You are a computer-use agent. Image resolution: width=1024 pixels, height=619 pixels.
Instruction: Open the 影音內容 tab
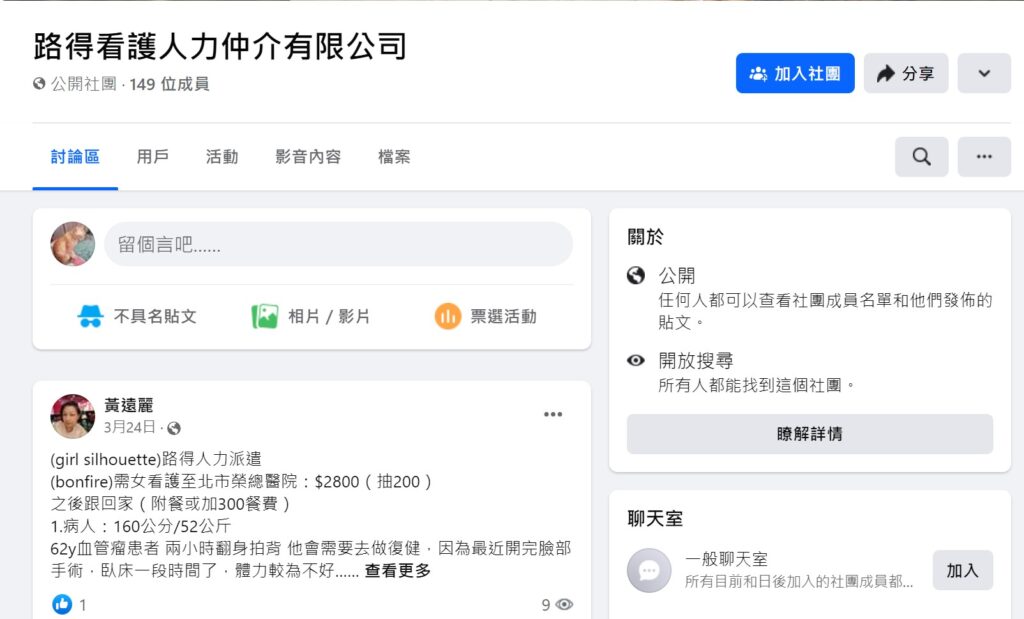click(x=308, y=157)
